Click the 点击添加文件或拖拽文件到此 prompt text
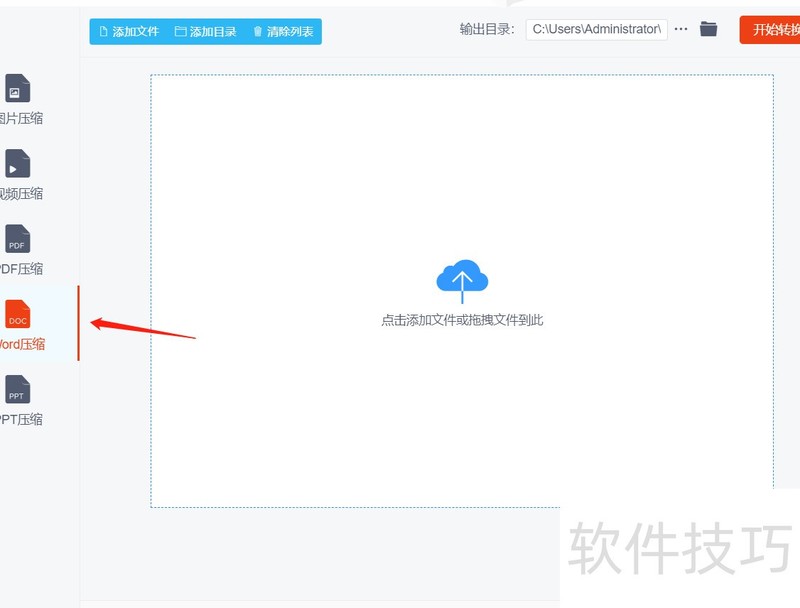This screenshot has width=800, height=608. coord(462,321)
